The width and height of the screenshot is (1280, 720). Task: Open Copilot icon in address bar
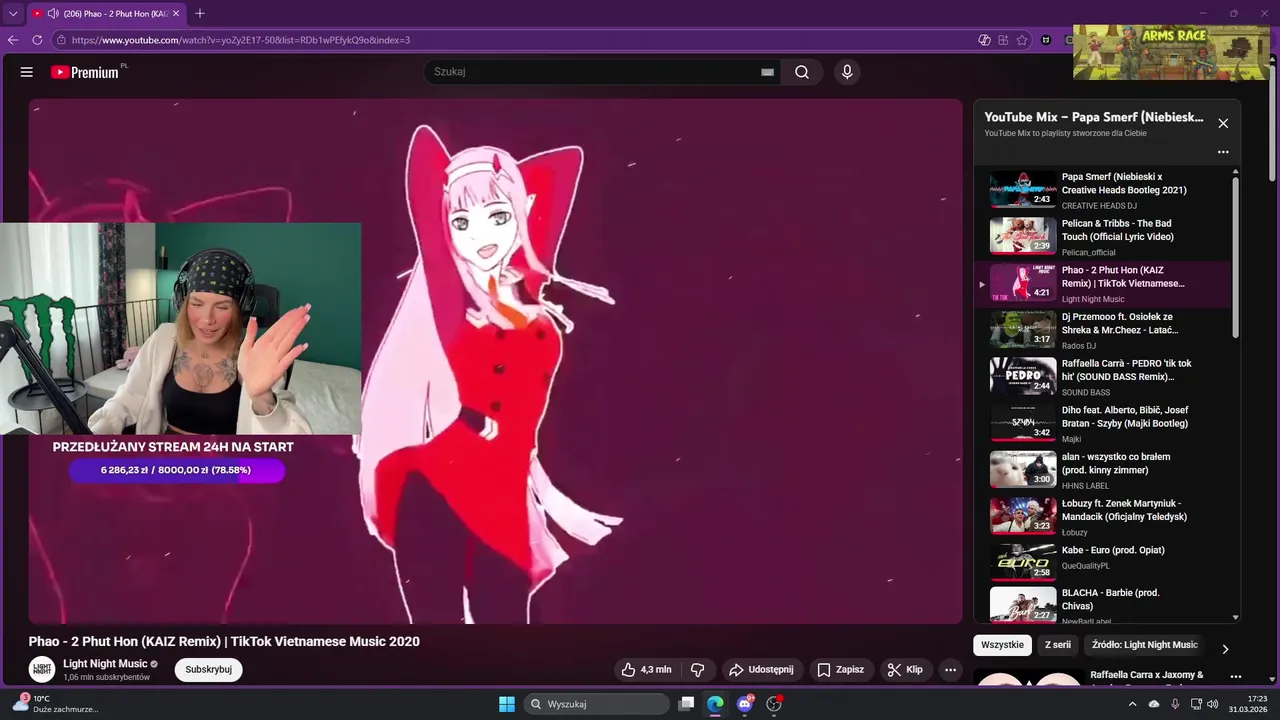(x=985, y=40)
